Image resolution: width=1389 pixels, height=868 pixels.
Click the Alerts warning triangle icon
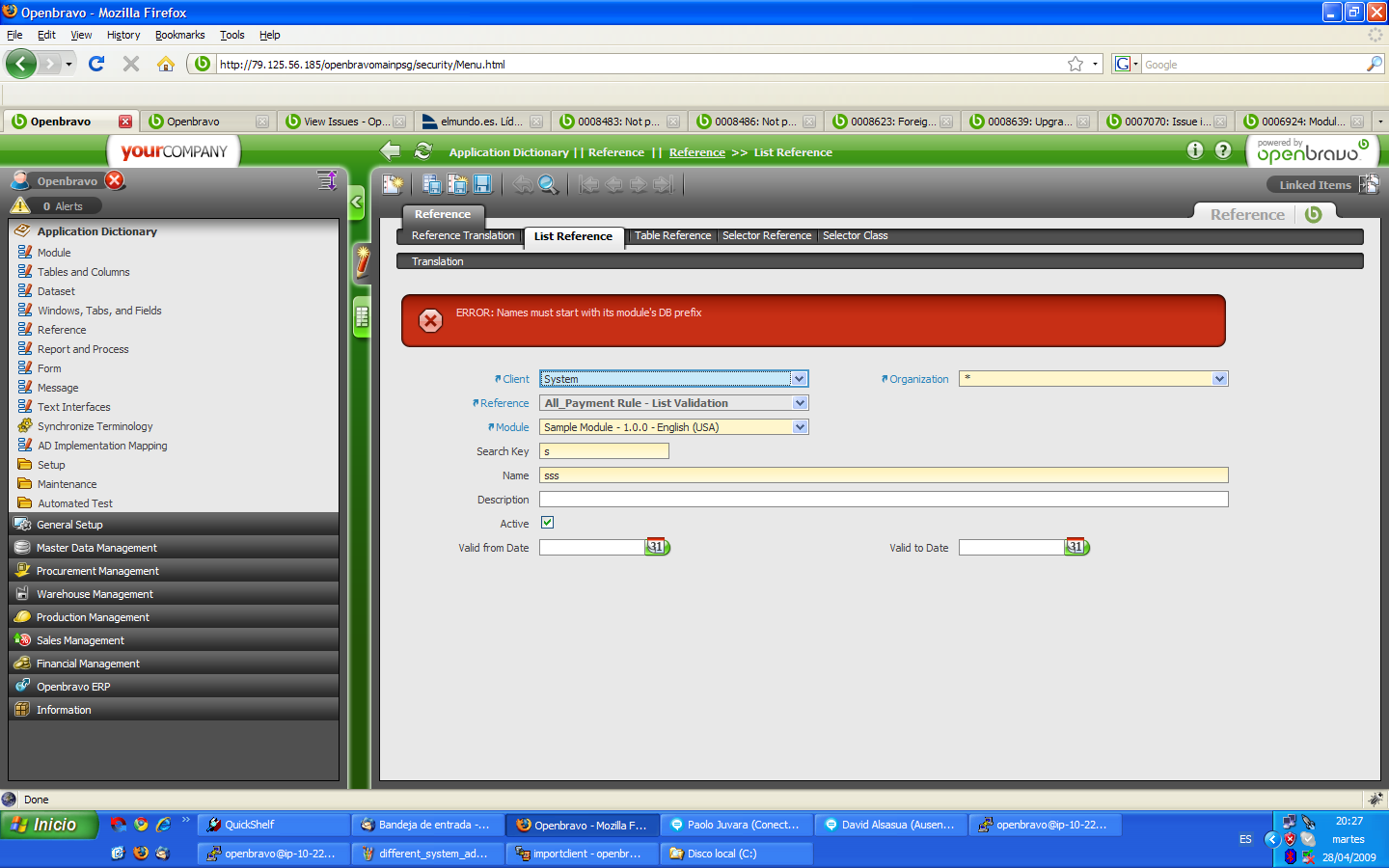tap(20, 205)
